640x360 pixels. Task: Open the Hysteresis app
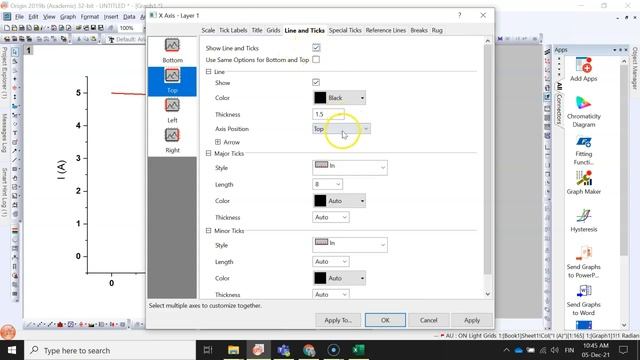click(x=583, y=221)
